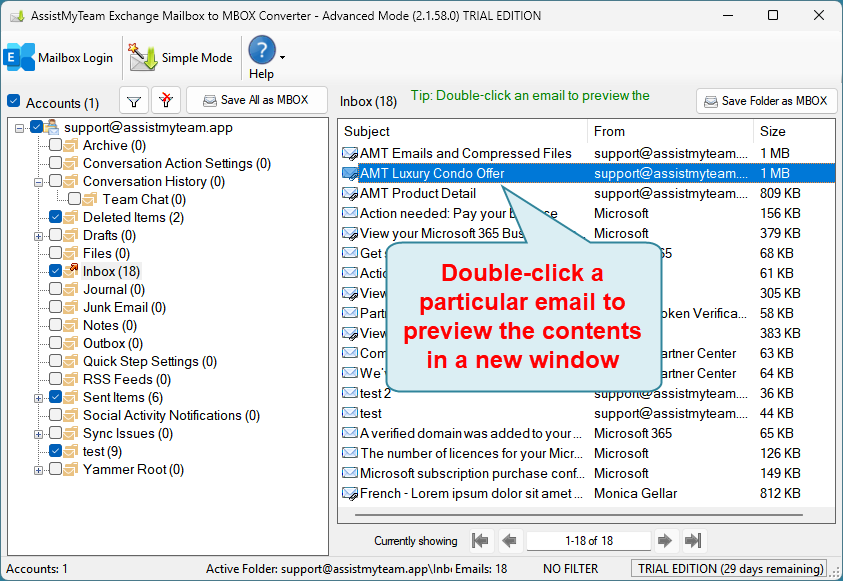Image resolution: width=843 pixels, height=581 pixels.
Task: Go to previous page of emails
Action: 509,541
